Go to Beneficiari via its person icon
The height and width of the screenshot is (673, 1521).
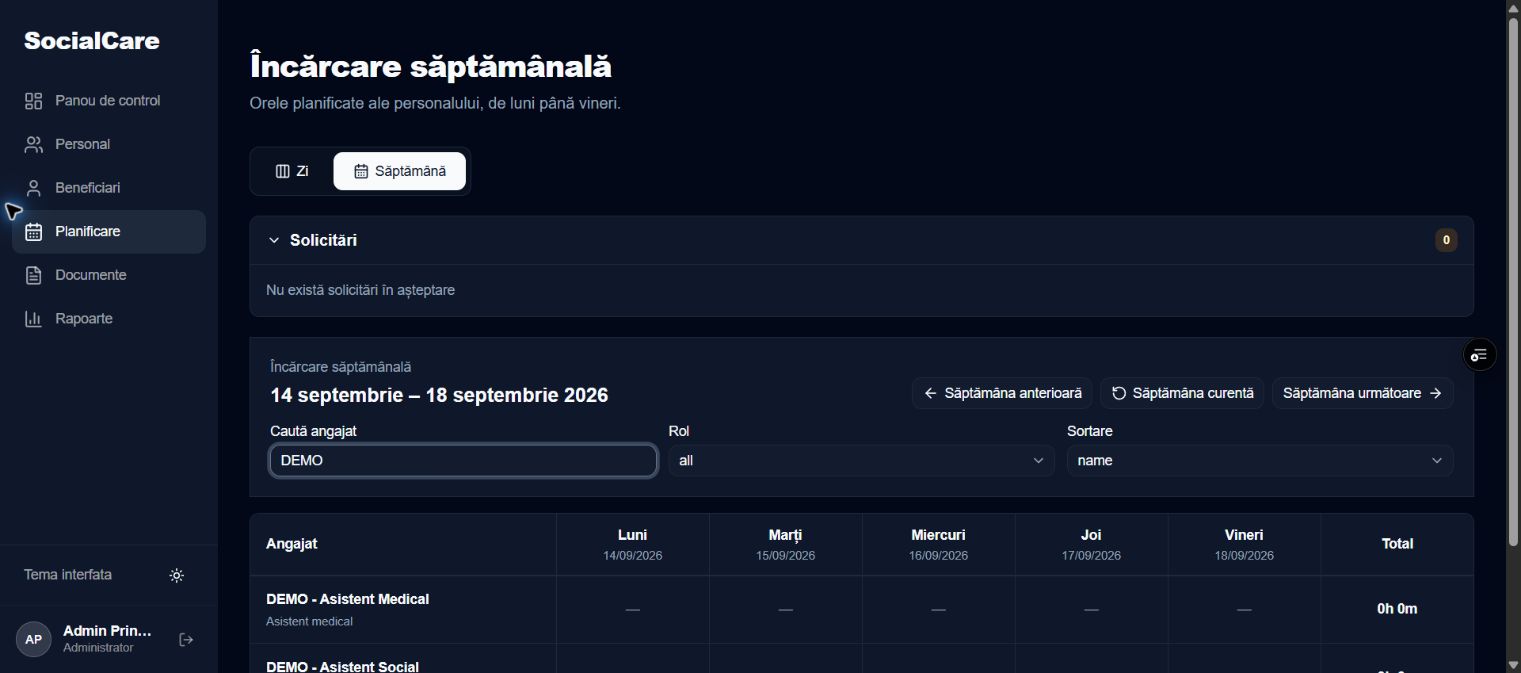(34, 188)
